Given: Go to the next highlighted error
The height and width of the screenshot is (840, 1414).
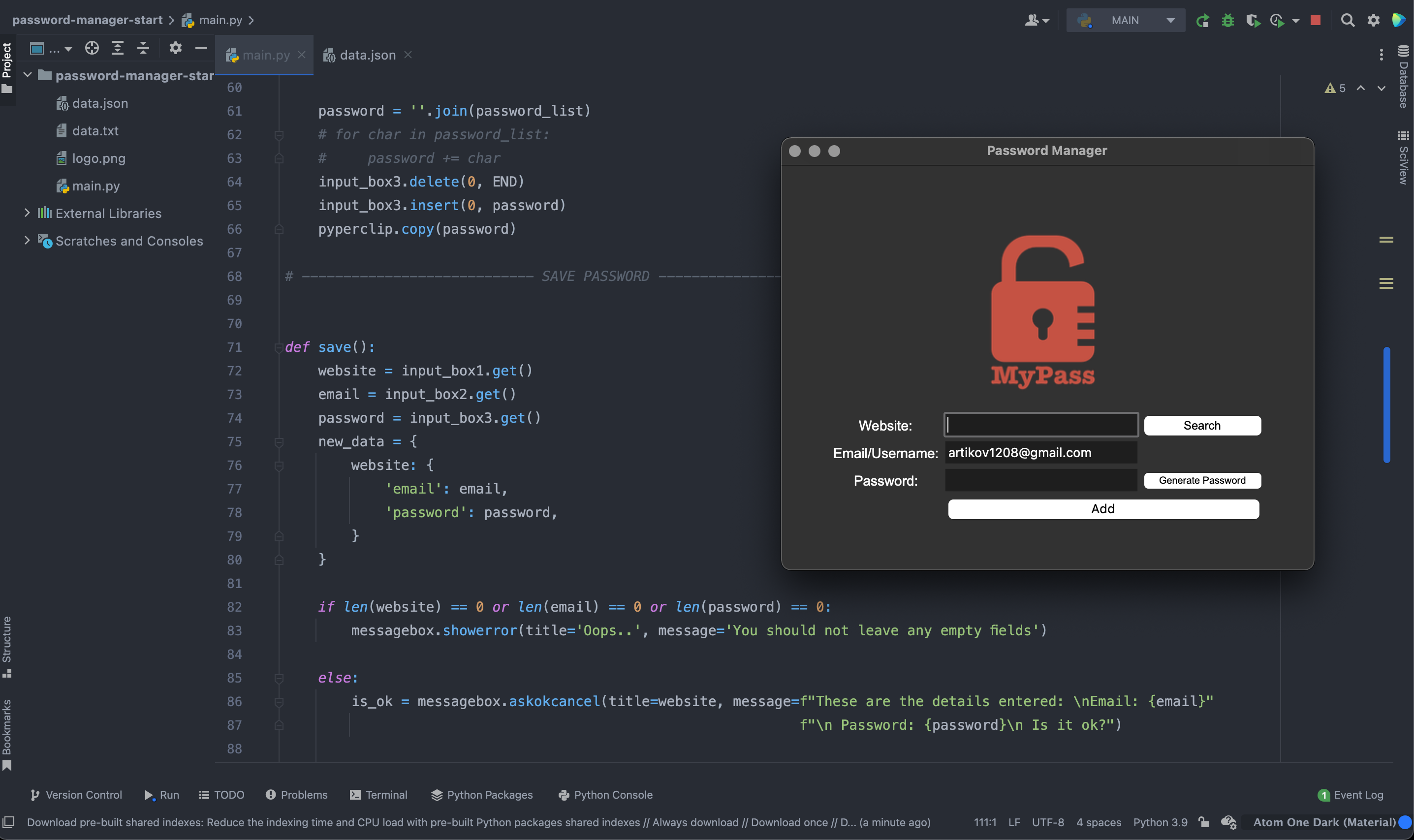Looking at the screenshot, I should click(x=1381, y=88).
